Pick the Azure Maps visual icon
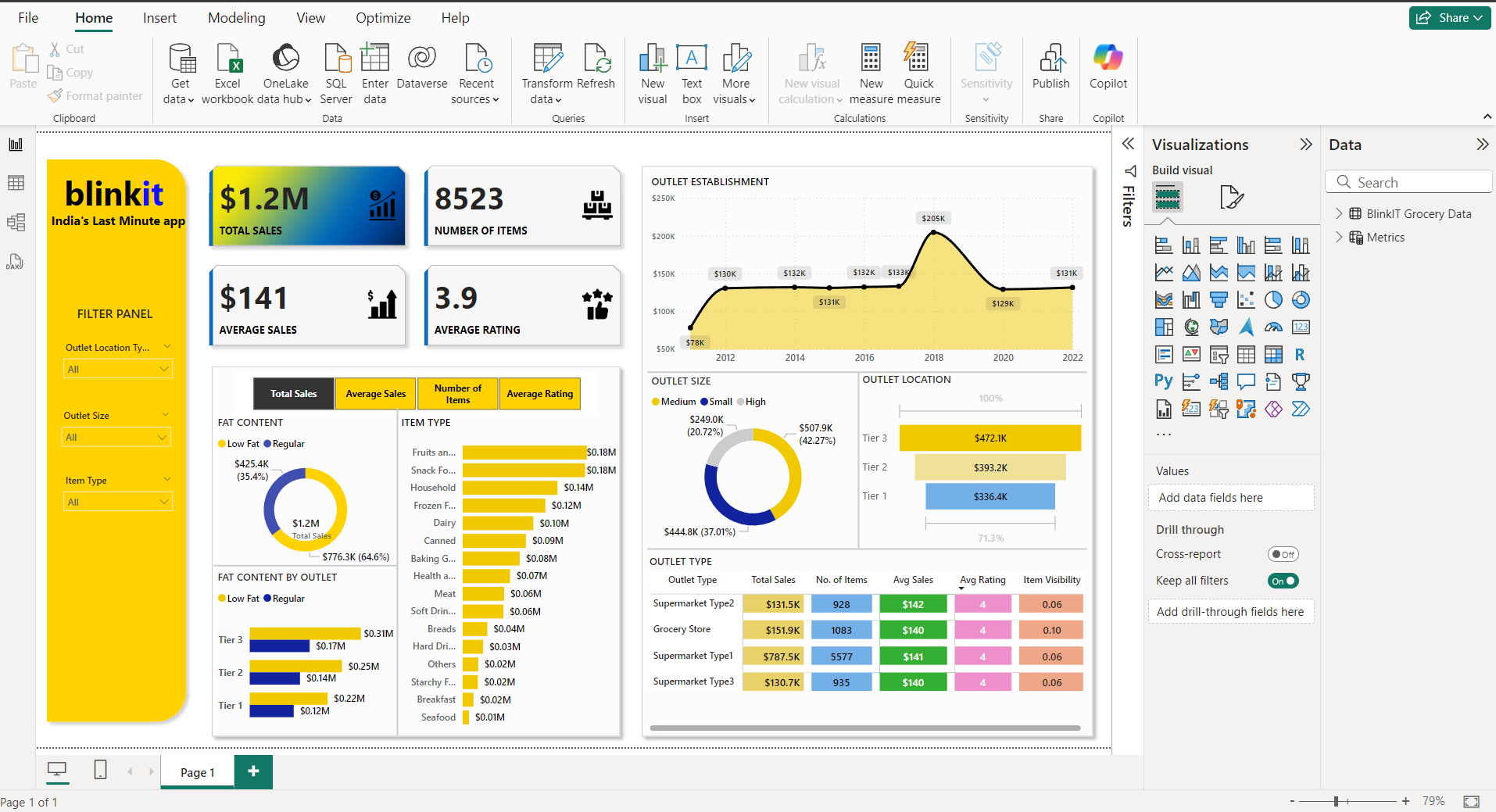1496x812 pixels. pos(1246,327)
